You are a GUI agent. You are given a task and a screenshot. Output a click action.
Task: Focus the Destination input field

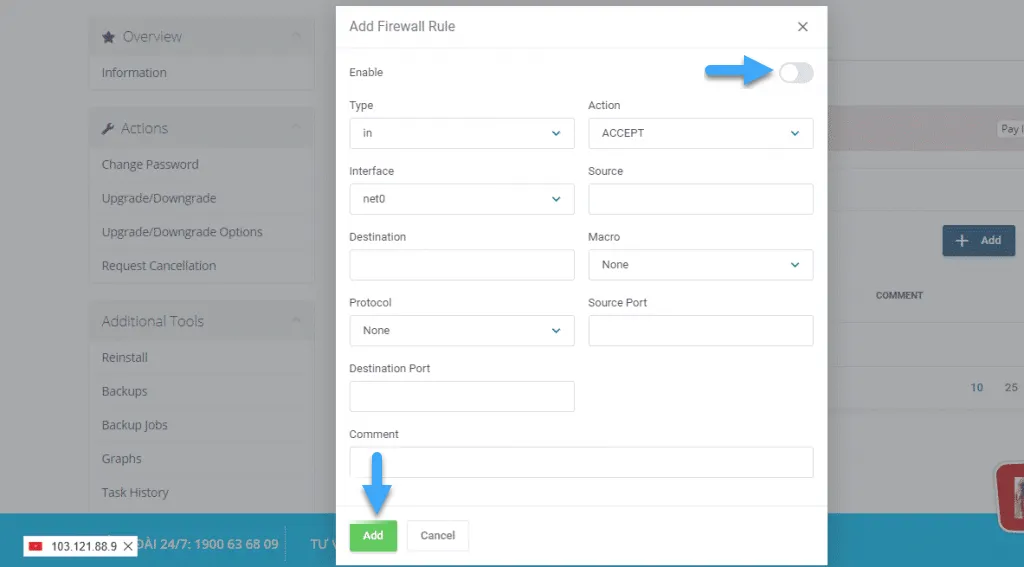(462, 265)
